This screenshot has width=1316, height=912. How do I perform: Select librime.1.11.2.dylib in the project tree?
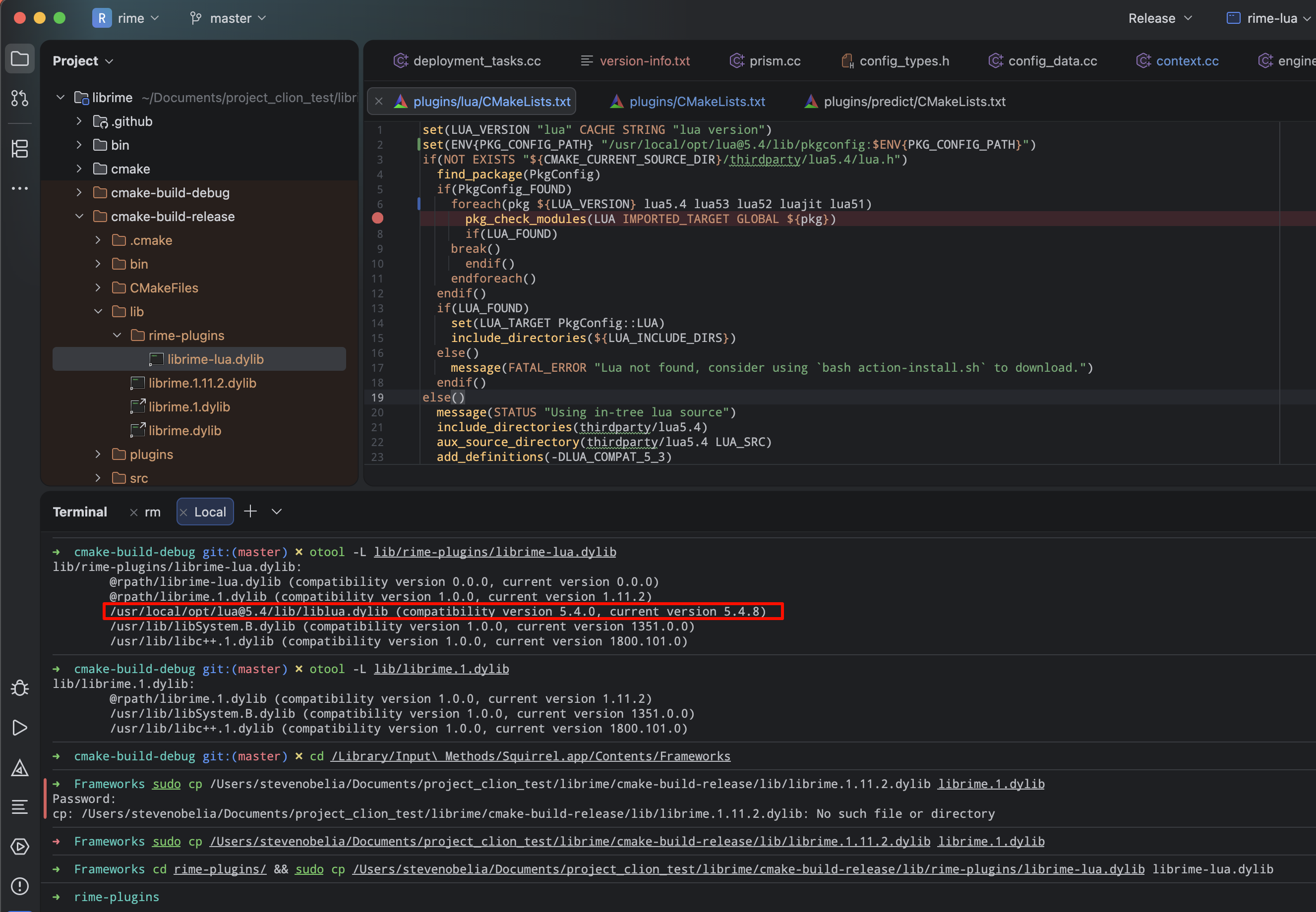tap(202, 384)
